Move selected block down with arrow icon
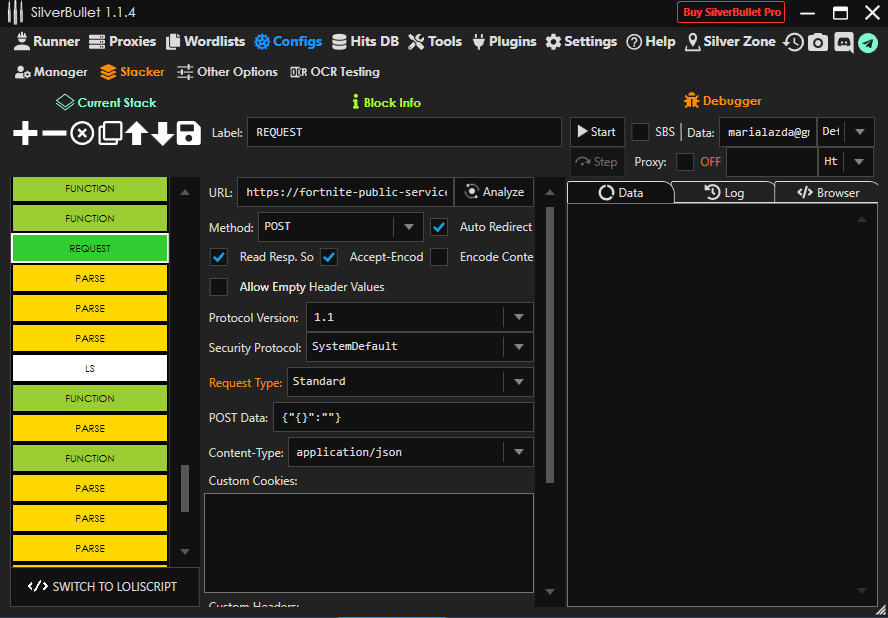 162,133
